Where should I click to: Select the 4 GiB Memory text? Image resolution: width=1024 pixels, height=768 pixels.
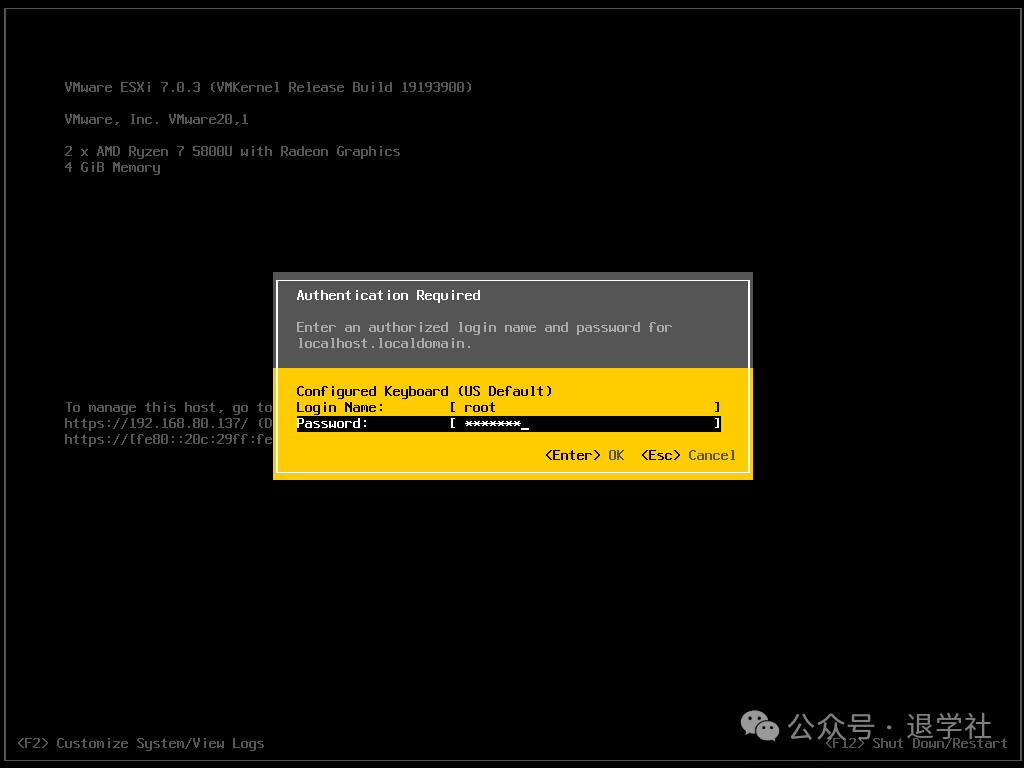point(112,168)
